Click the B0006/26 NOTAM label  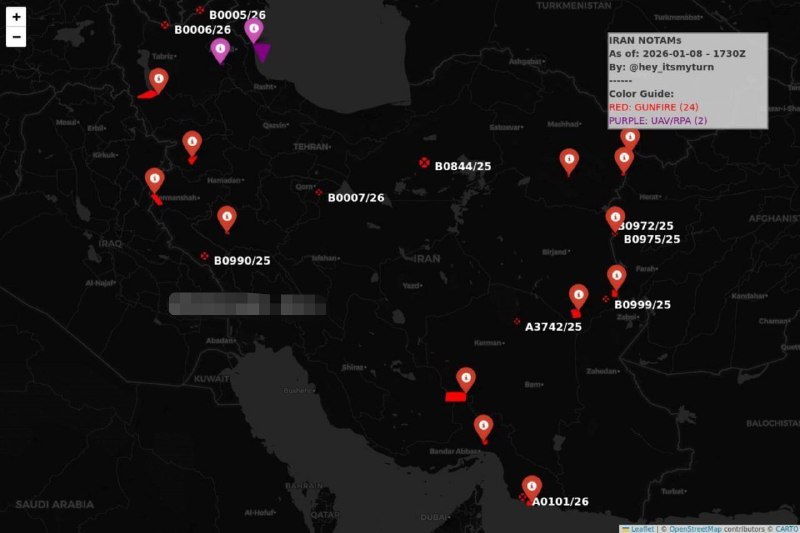[x=203, y=30]
